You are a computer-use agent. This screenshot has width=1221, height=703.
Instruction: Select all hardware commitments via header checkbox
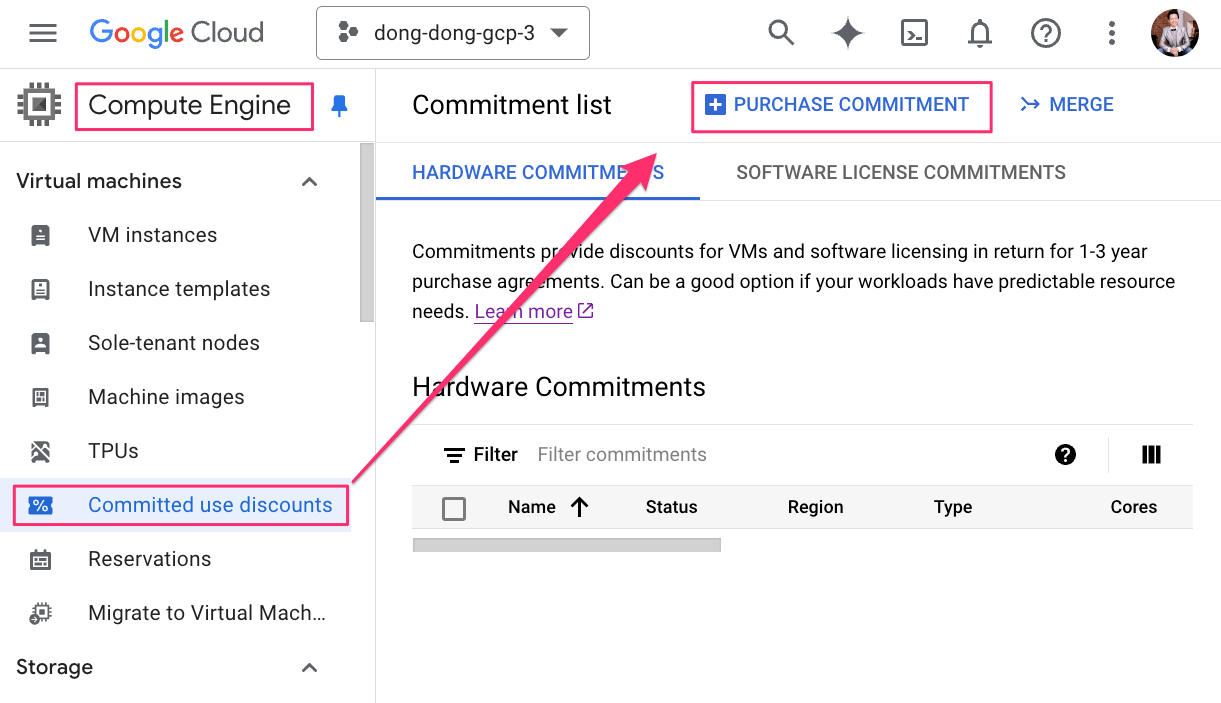tap(454, 507)
